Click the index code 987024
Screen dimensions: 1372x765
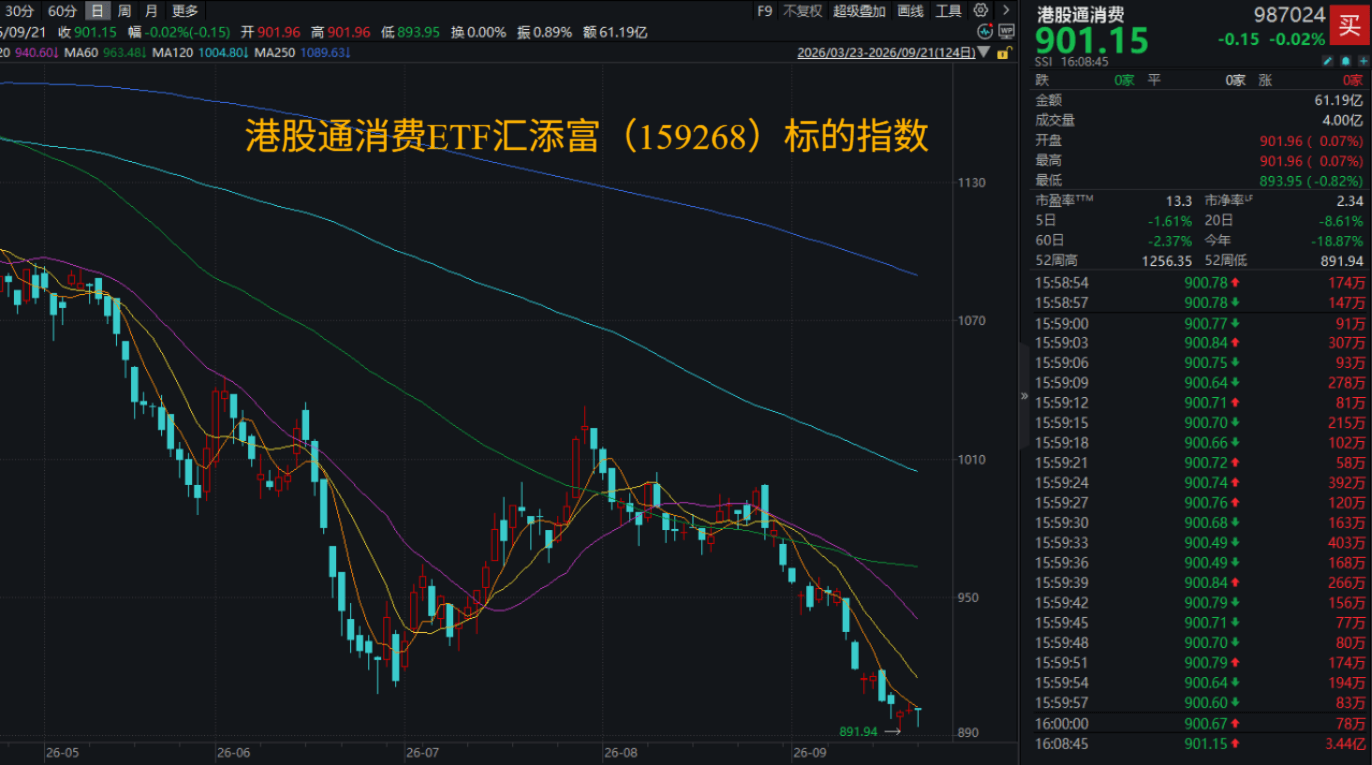(x=1291, y=15)
